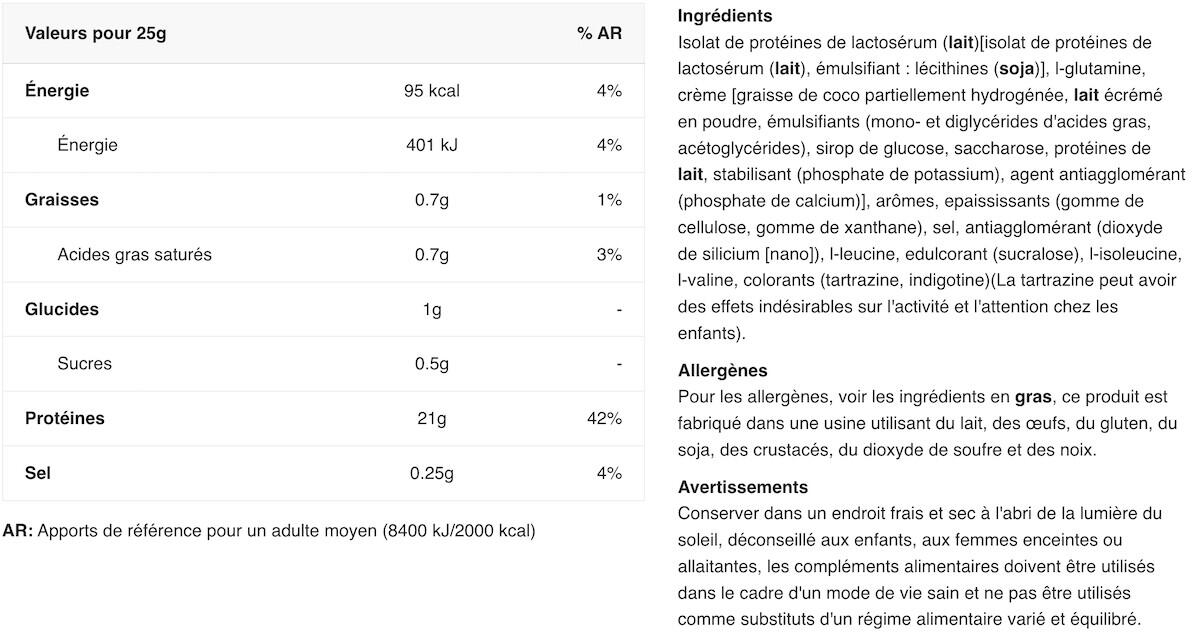Click the Sel row label
The image size is (1200, 639).
pyautogui.click(x=38, y=472)
